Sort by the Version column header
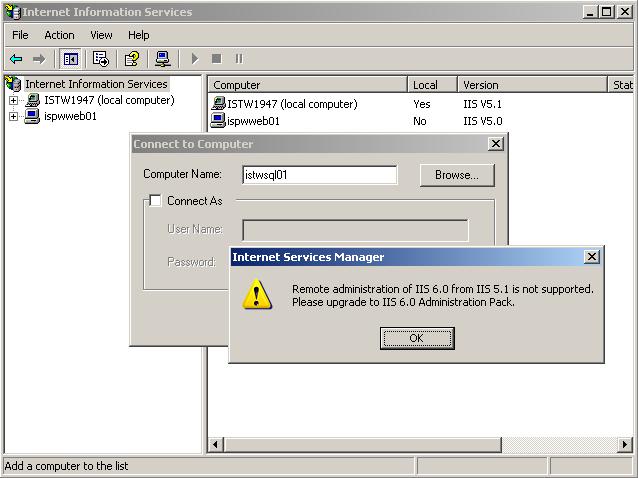The image size is (638, 478). (532, 85)
